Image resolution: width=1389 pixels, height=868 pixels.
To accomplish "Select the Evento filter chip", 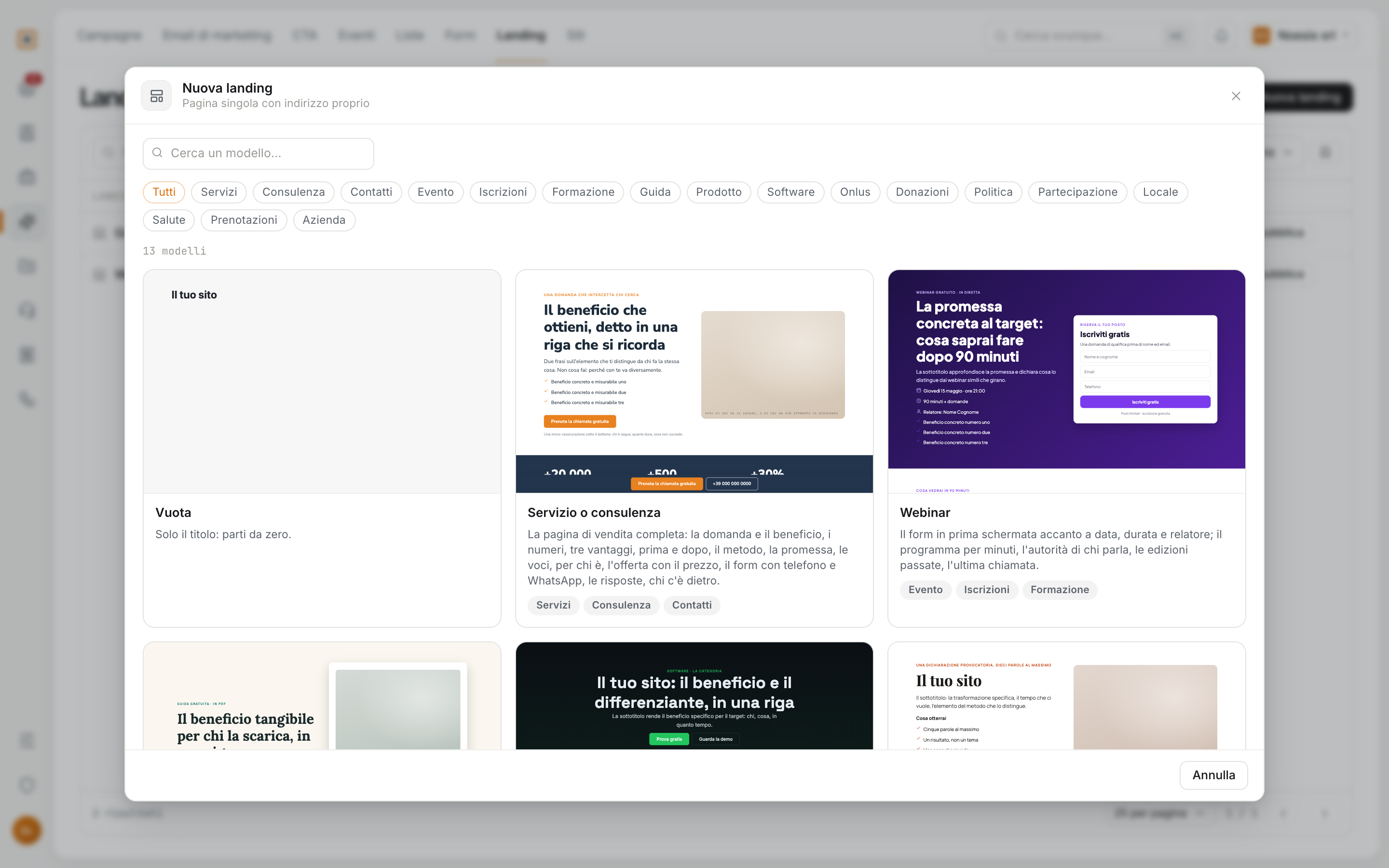I will pos(436,192).
